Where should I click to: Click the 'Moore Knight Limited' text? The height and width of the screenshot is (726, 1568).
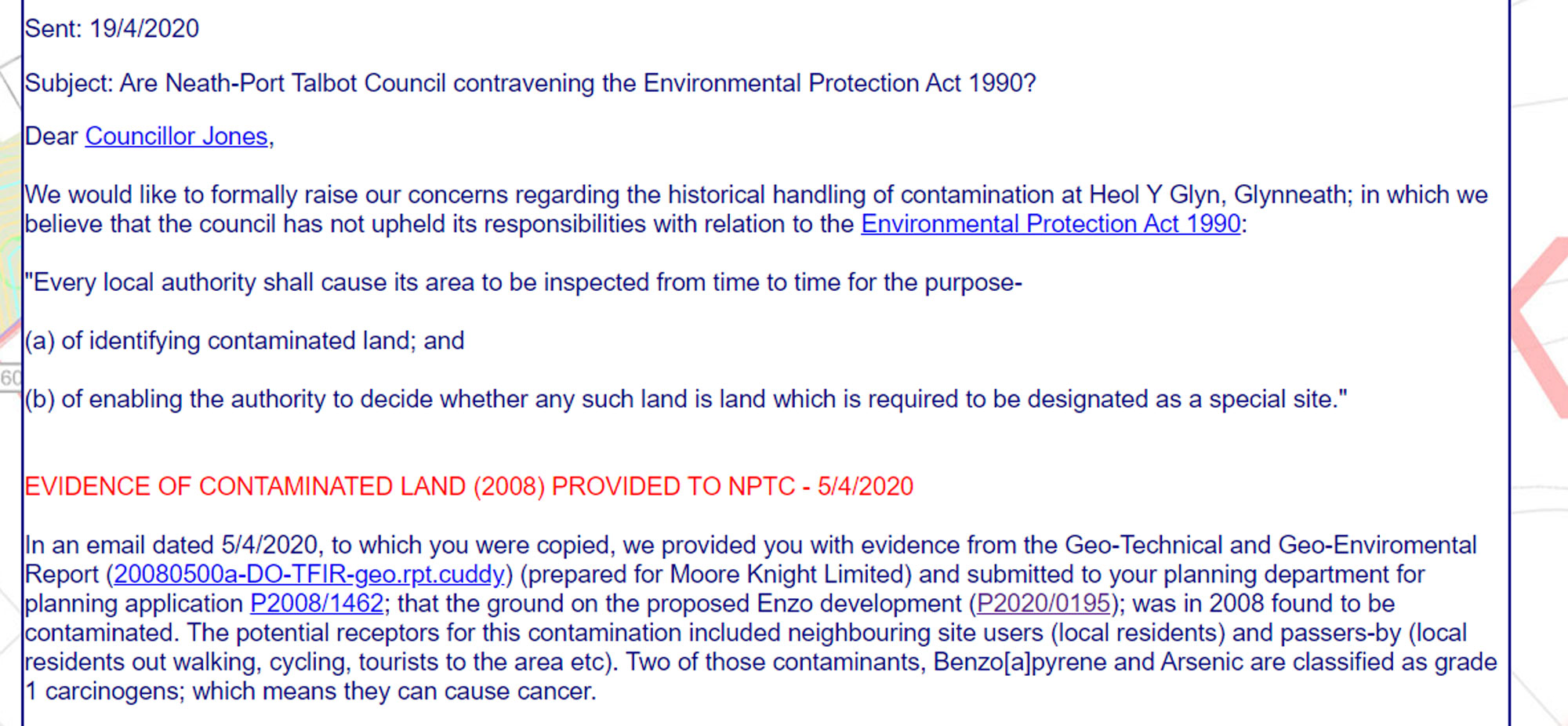click(x=790, y=575)
